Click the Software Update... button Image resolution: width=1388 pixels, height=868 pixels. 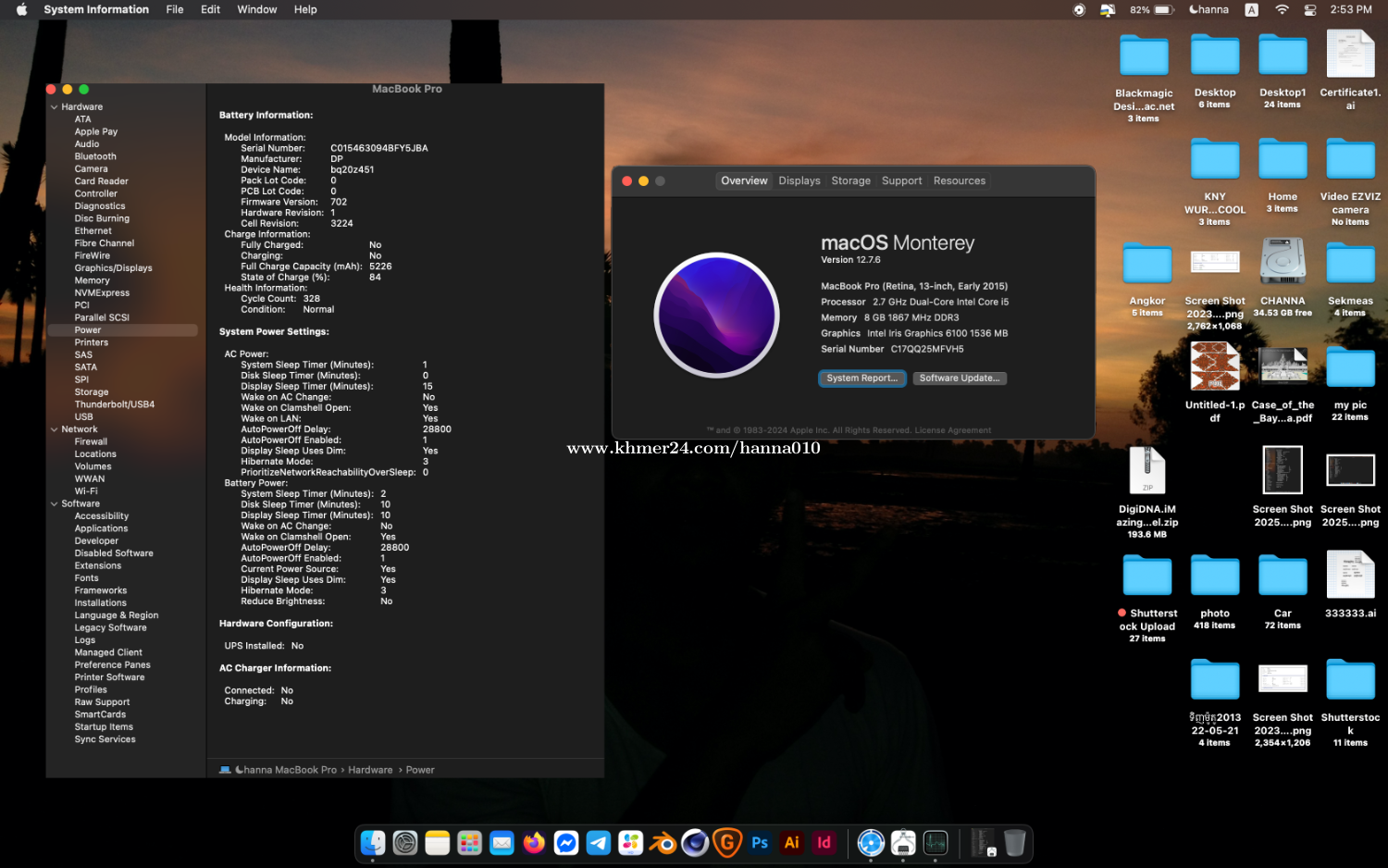(x=960, y=378)
